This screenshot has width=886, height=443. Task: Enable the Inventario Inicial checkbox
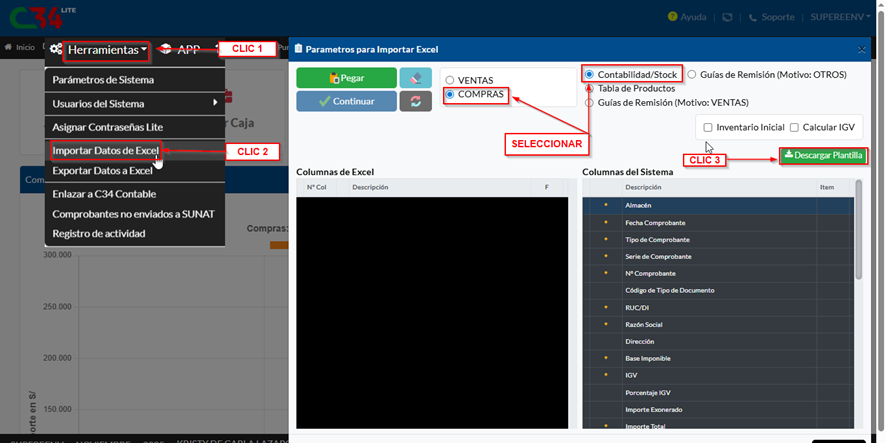tap(708, 127)
